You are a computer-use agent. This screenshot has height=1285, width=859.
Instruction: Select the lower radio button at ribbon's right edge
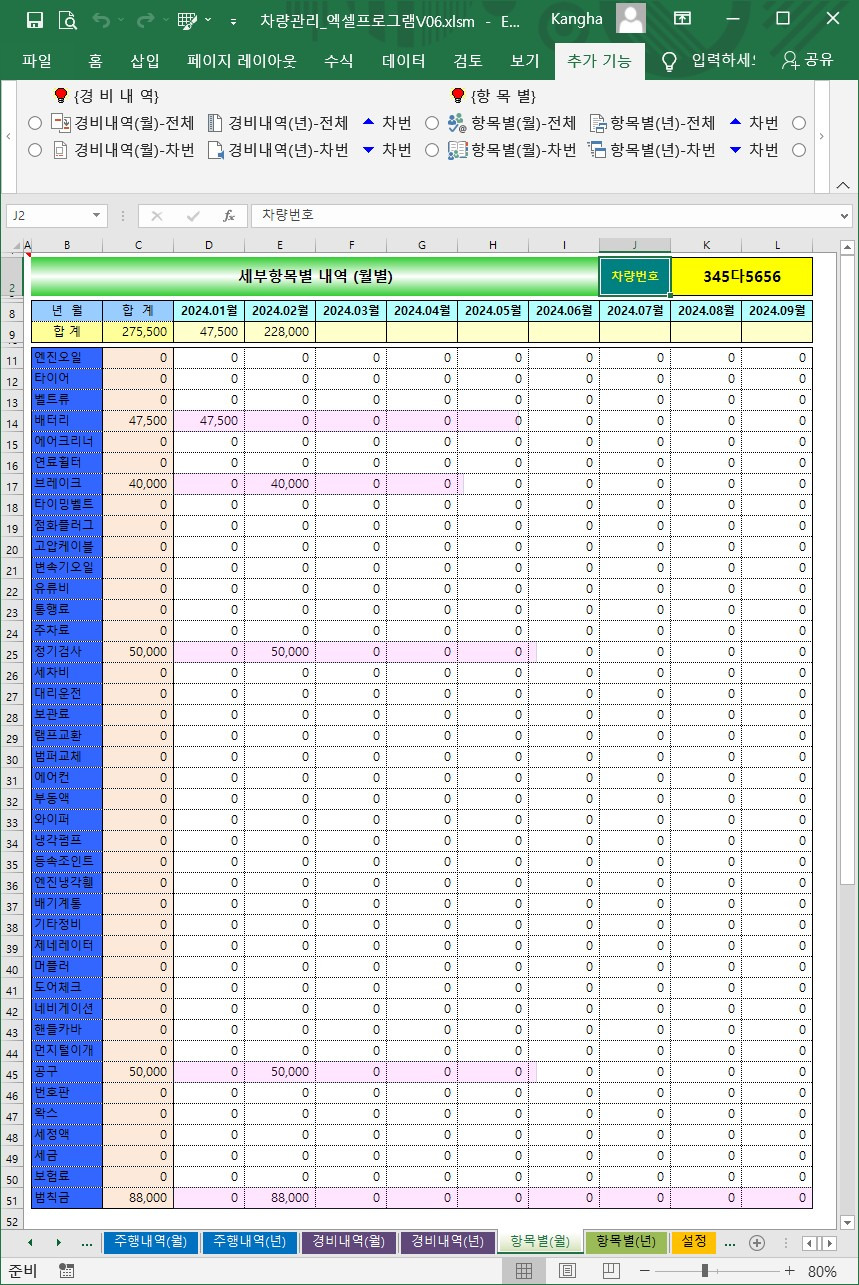[799, 150]
